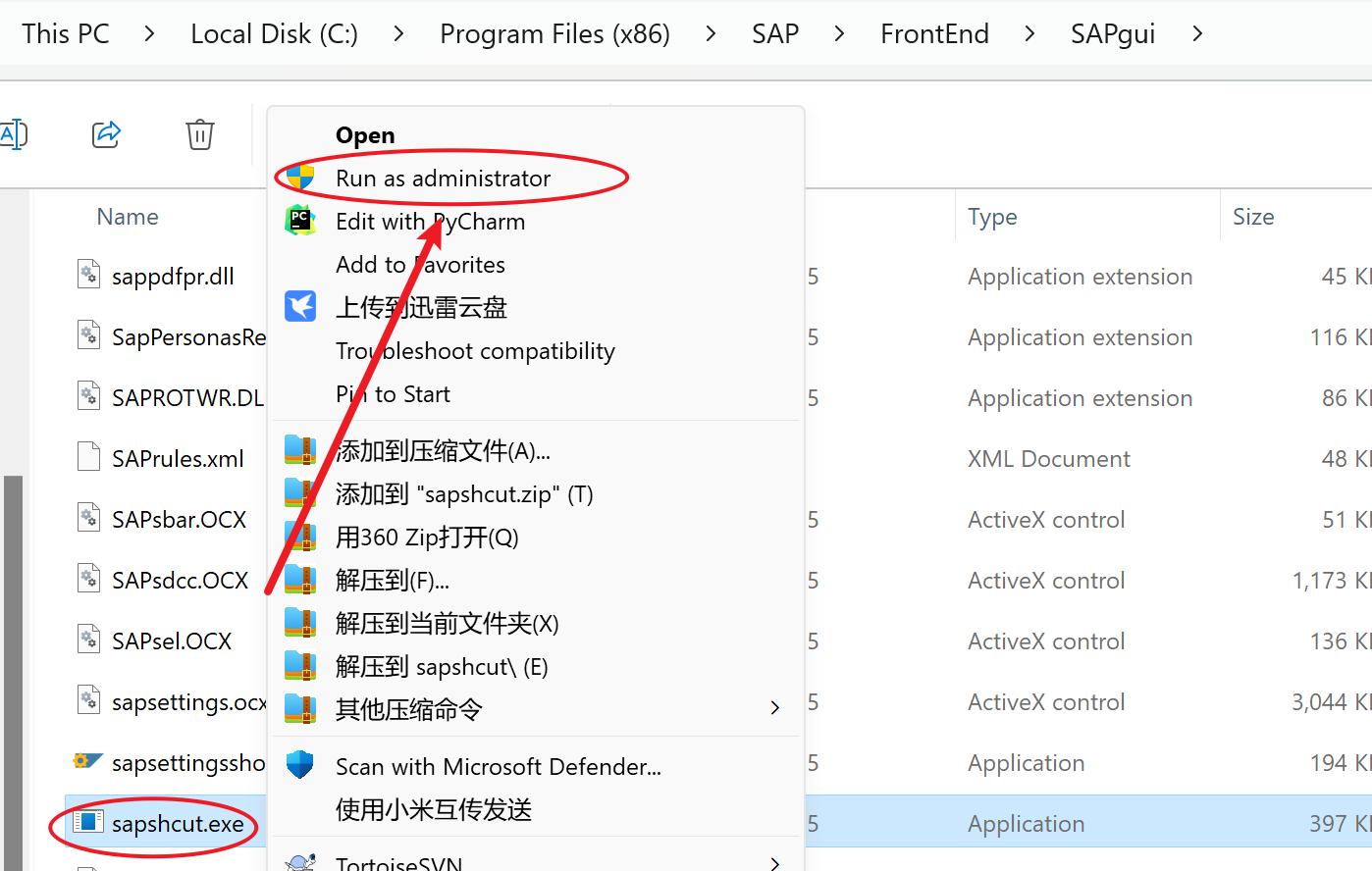Click the 360 Zip icon next to 用360 Zip打开(Q)
The width and height of the screenshot is (1372, 871).
[x=300, y=537]
